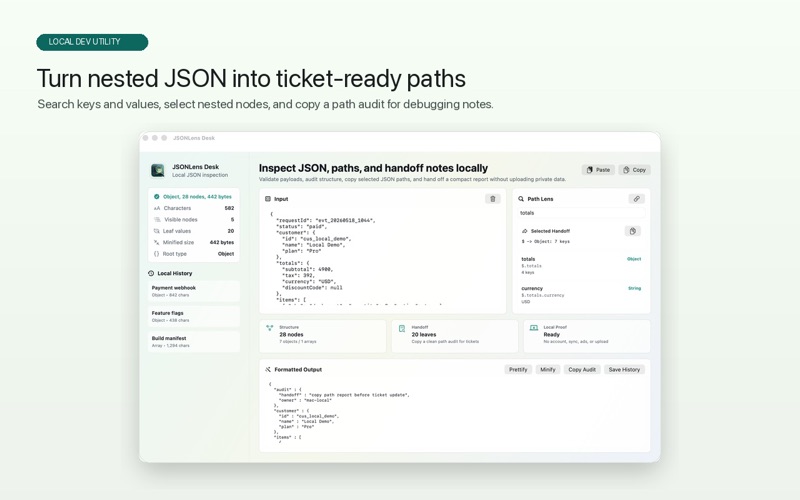Open the Payment webhook history entry
The width and height of the screenshot is (800, 500).
pyautogui.click(x=193, y=291)
